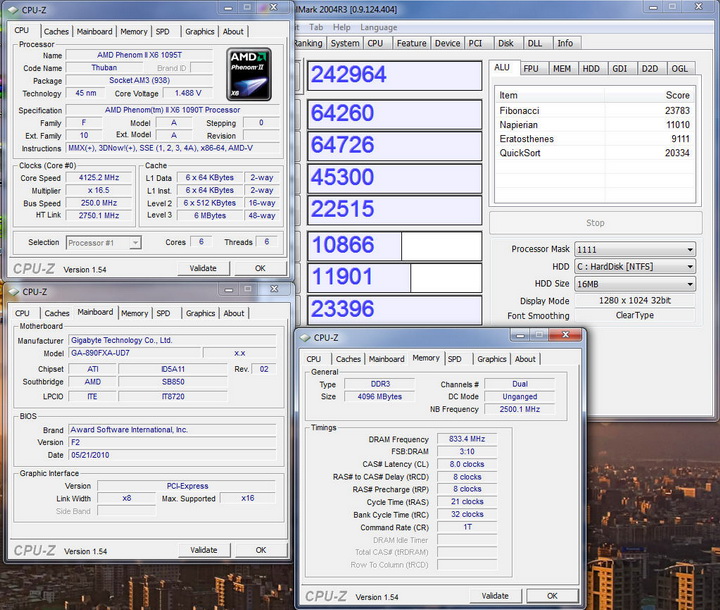Click OK in the CPU-Z Mainboard window
The width and height of the screenshot is (720, 610).
(260, 550)
